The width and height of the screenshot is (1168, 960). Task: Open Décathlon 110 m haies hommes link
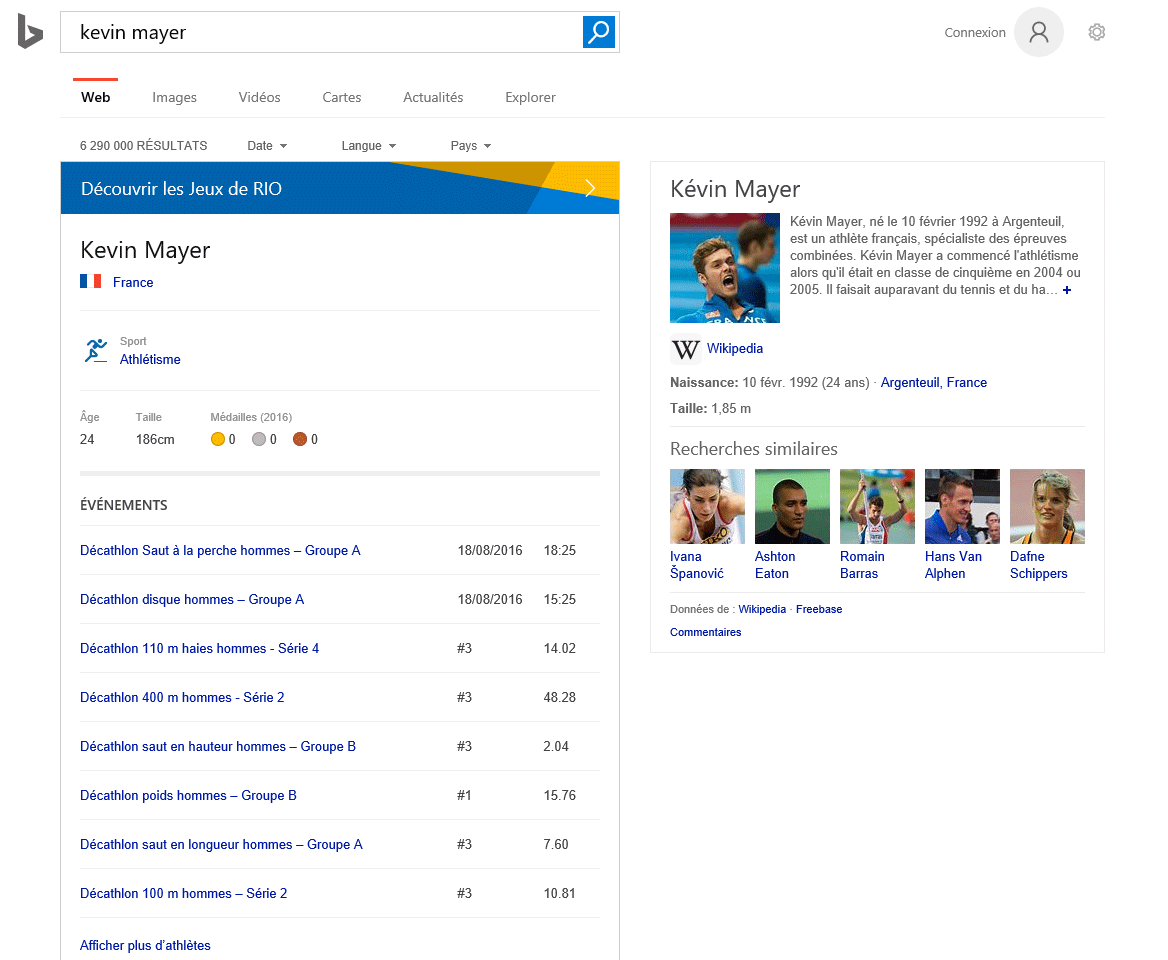pos(199,649)
